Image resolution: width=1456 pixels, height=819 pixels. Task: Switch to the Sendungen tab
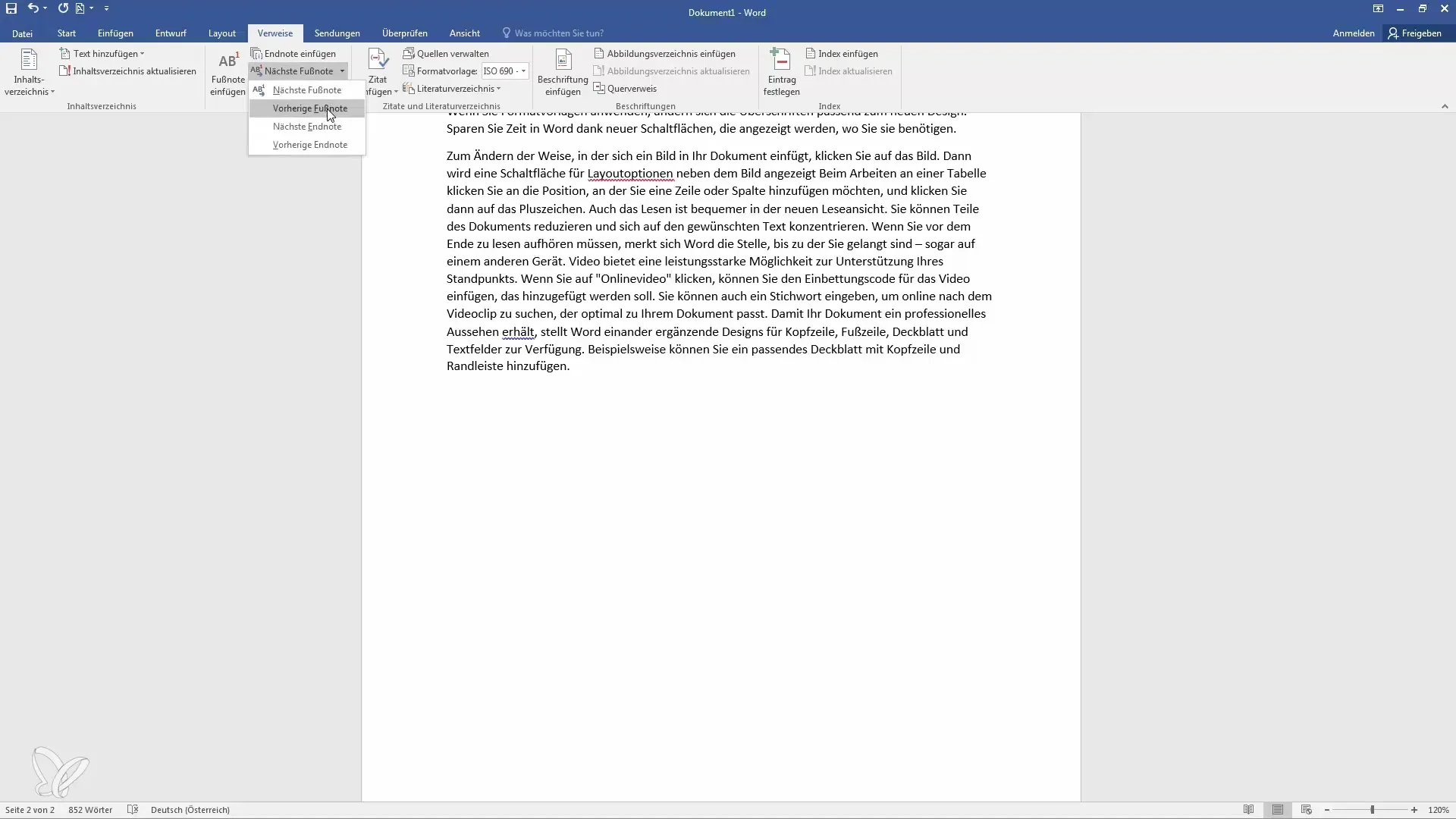pos(337,33)
